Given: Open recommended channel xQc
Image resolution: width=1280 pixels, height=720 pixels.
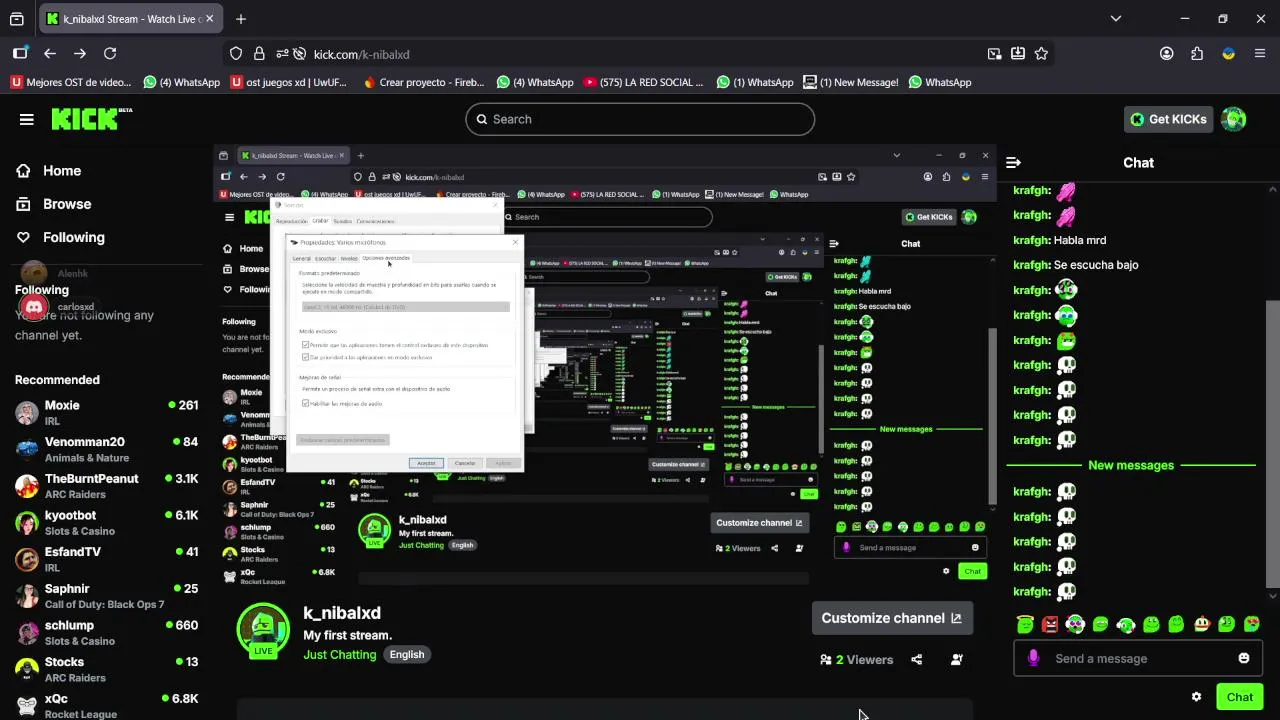Looking at the screenshot, I should 106,705.
